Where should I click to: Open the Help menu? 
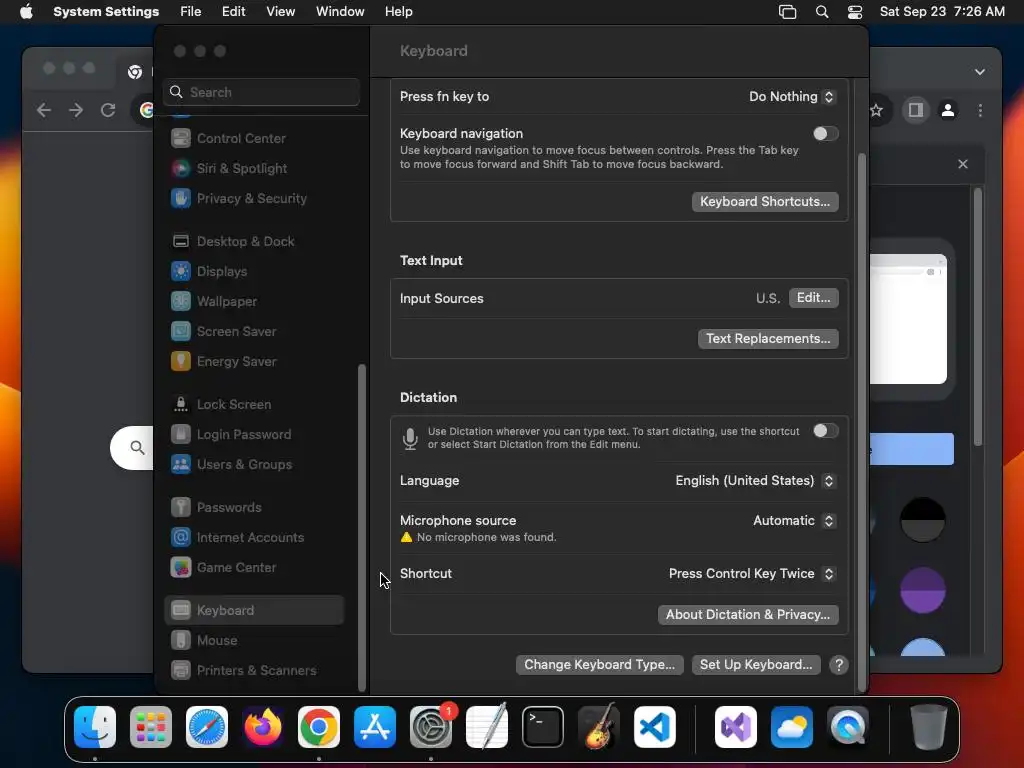[x=398, y=12]
